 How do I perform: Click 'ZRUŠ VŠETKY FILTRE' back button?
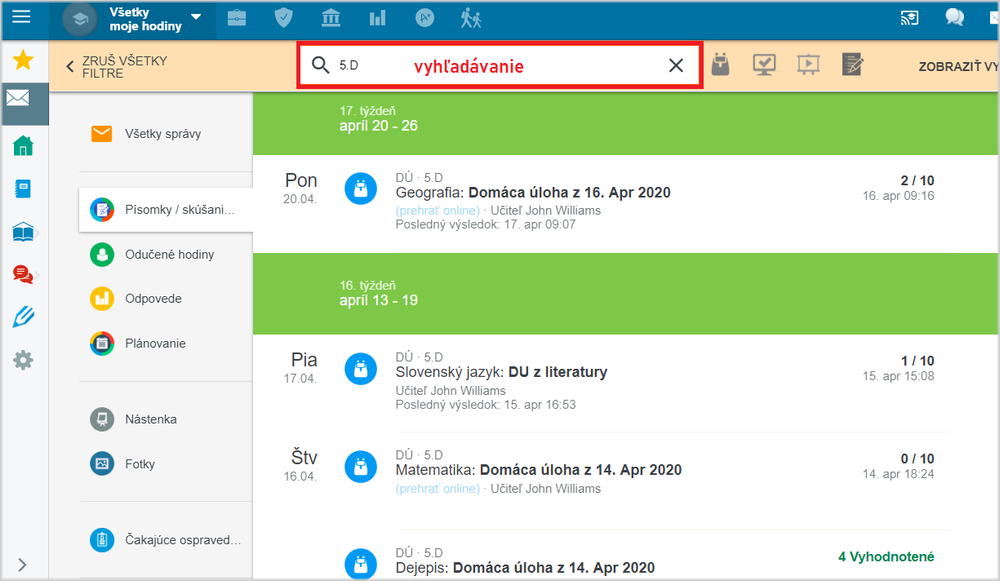117,66
